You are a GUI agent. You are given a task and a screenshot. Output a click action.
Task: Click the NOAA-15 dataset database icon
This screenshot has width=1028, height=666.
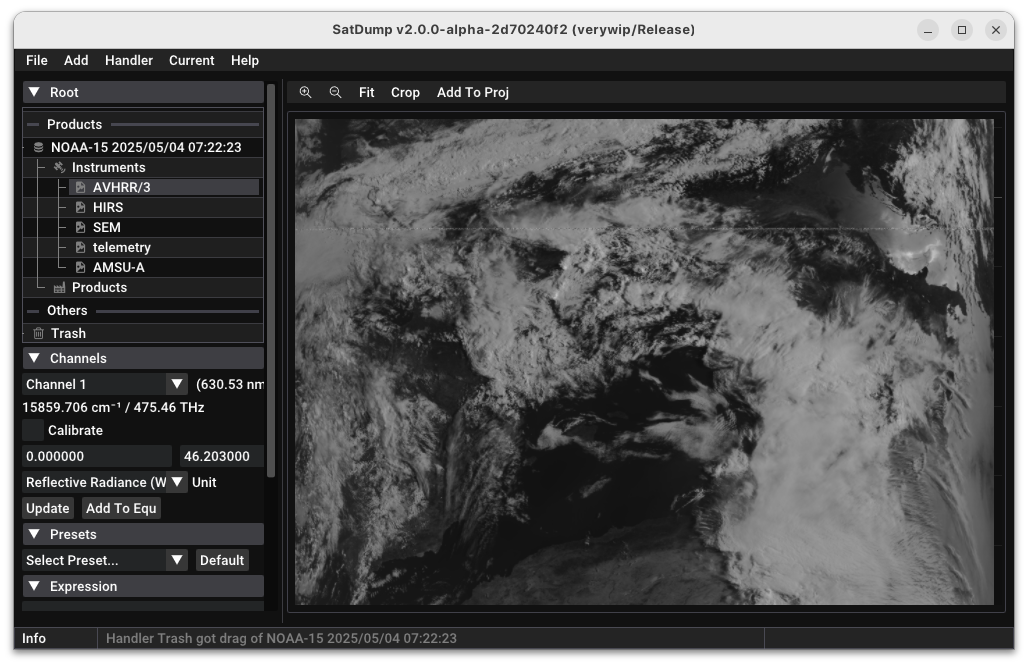click(38, 147)
